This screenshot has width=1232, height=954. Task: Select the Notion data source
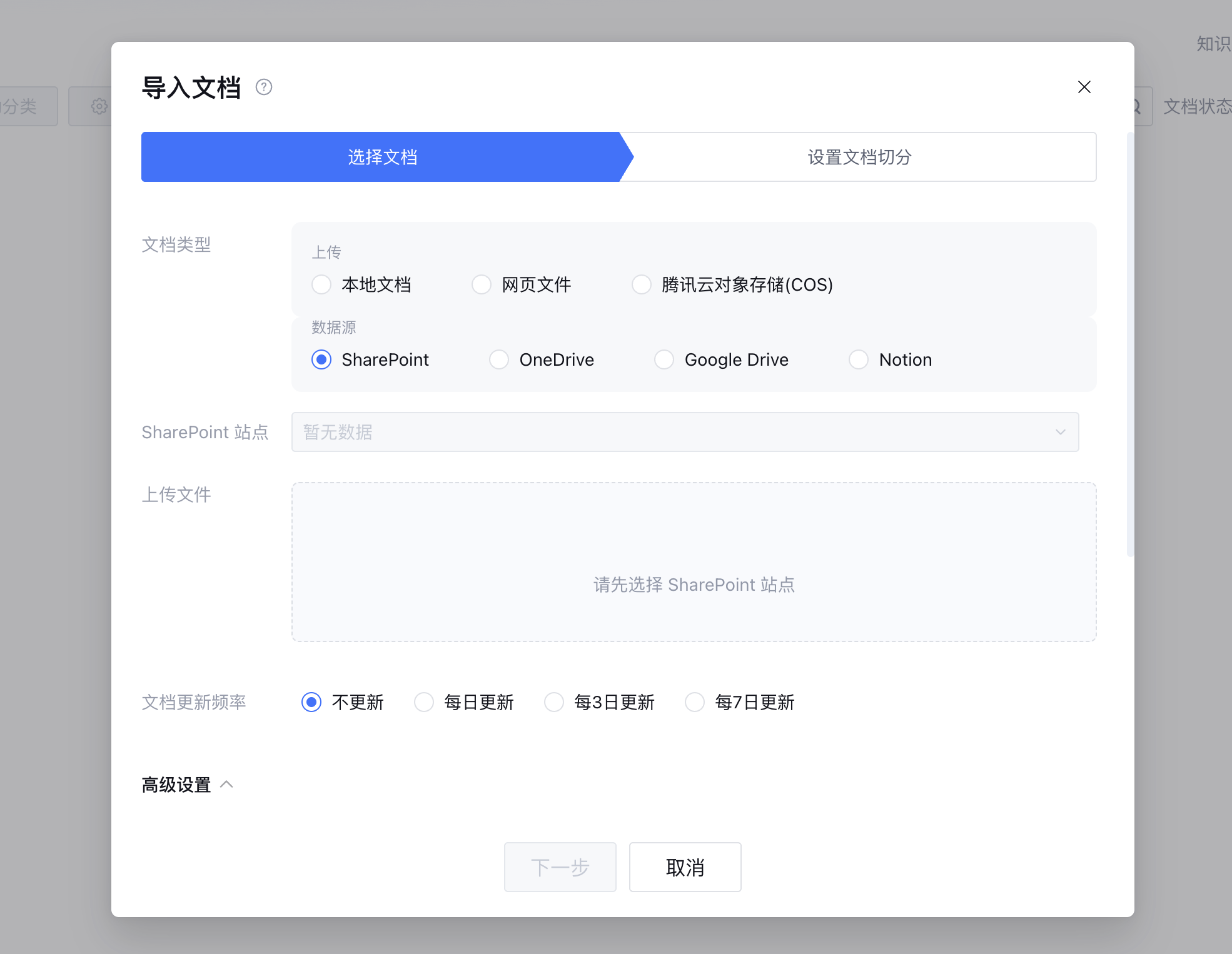pos(859,359)
